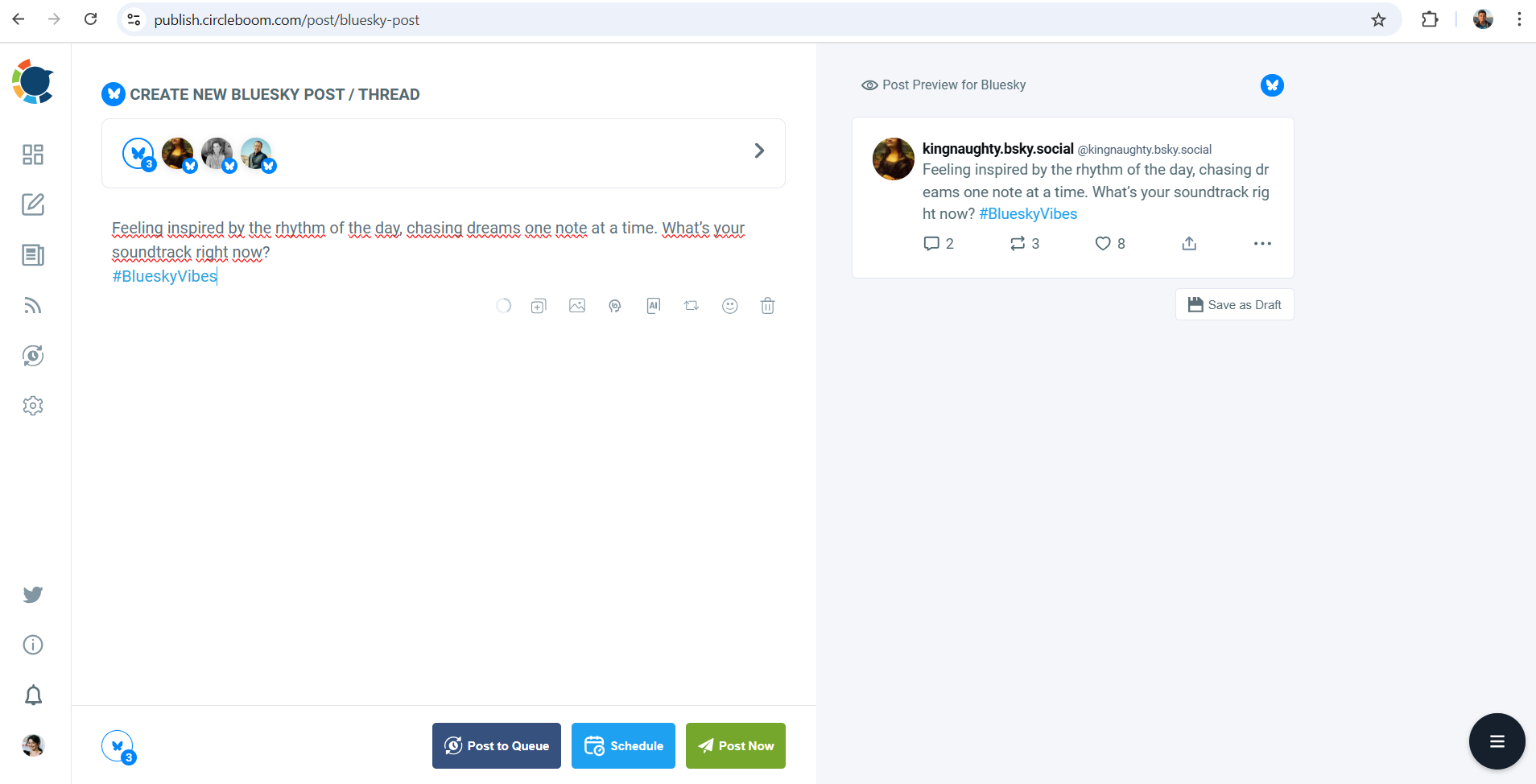
Task: Click the #BlueskyVibes hashtag in preview
Action: point(1028,214)
